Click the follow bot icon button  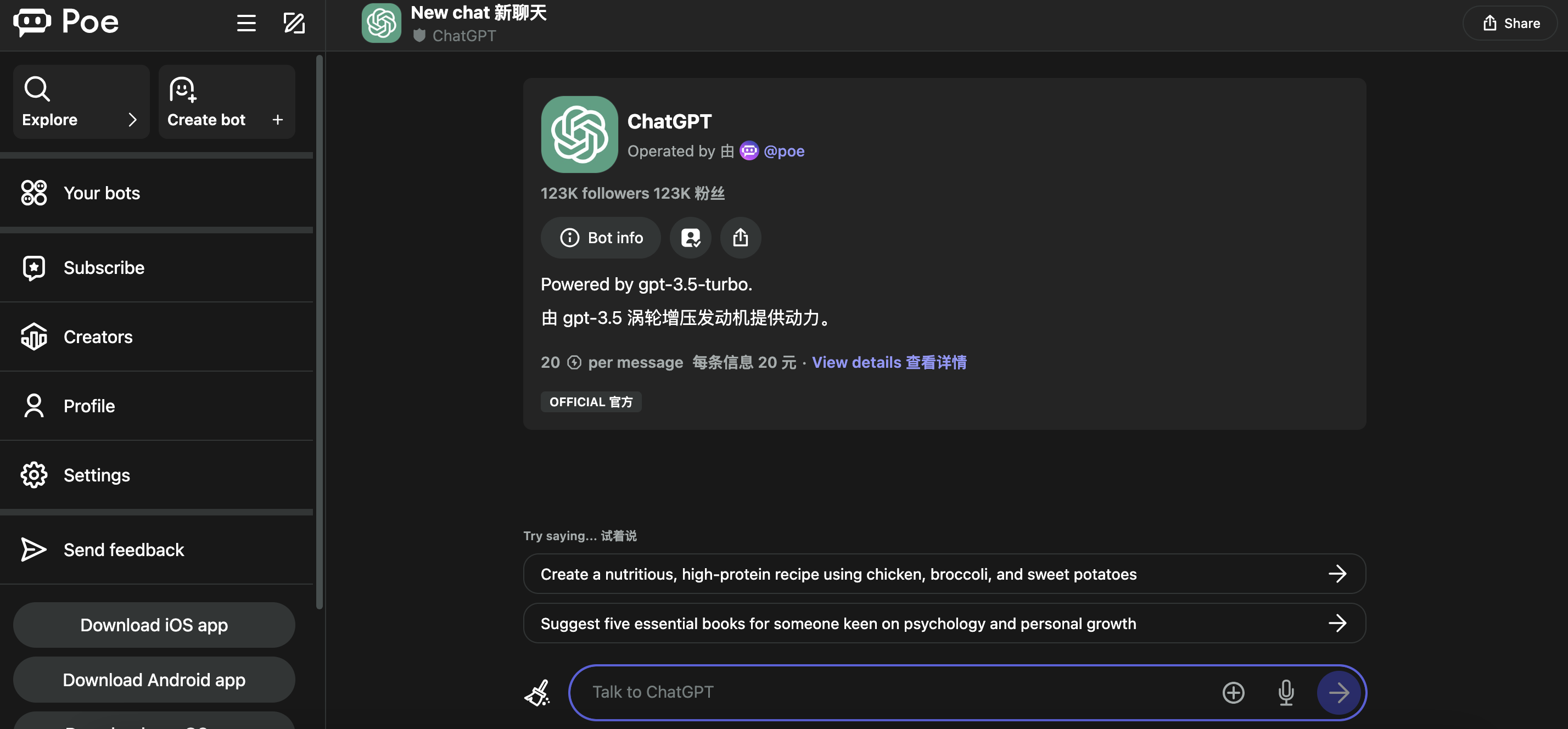690,237
